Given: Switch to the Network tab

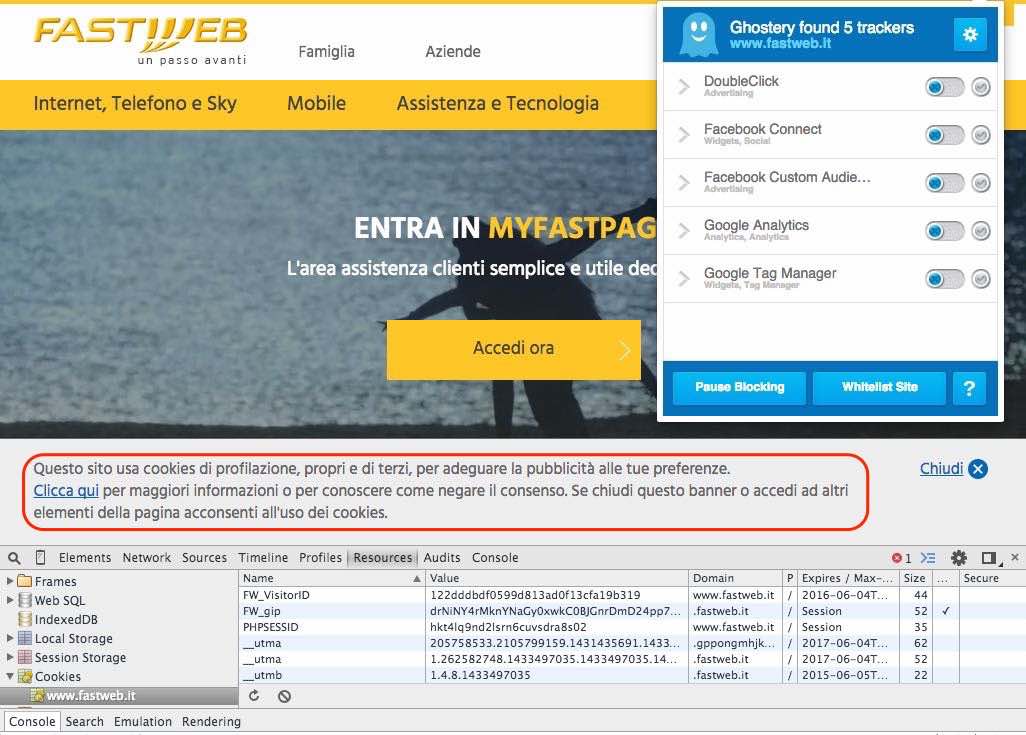Looking at the screenshot, I should (x=147, y=558).
